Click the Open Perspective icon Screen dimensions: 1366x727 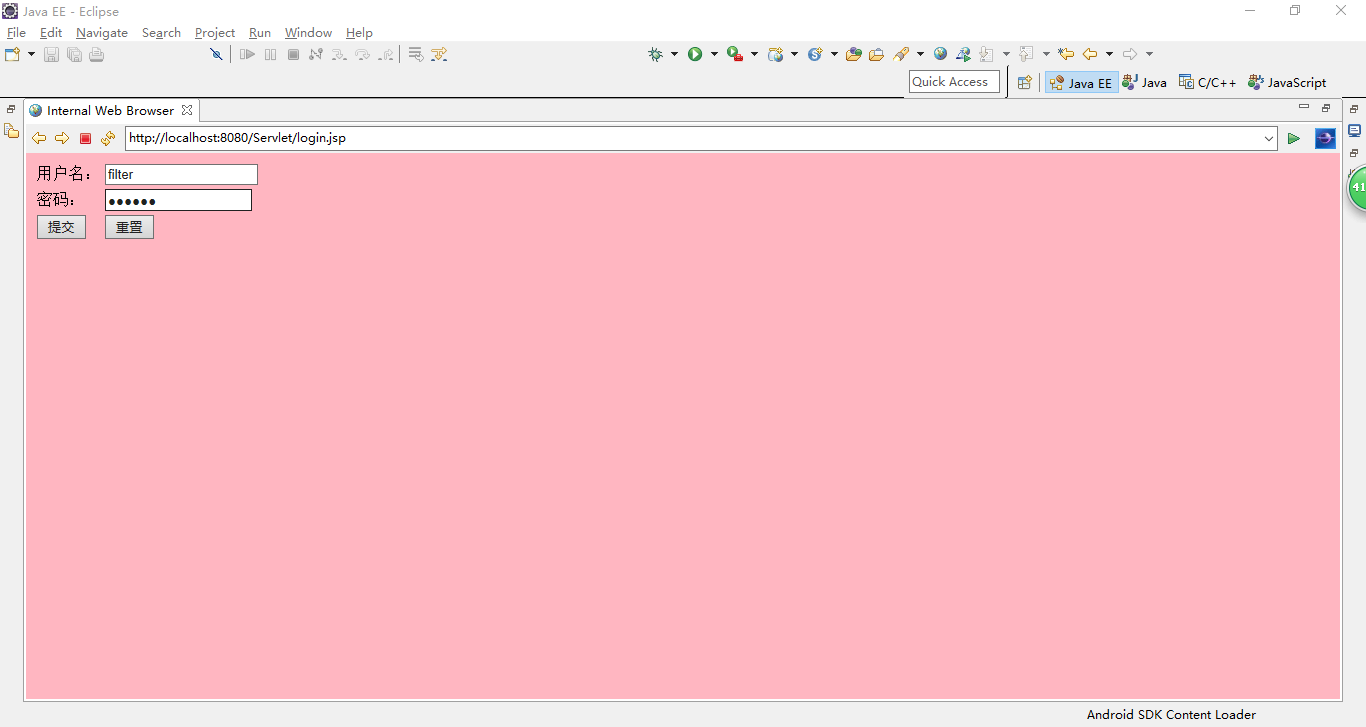1024,83
